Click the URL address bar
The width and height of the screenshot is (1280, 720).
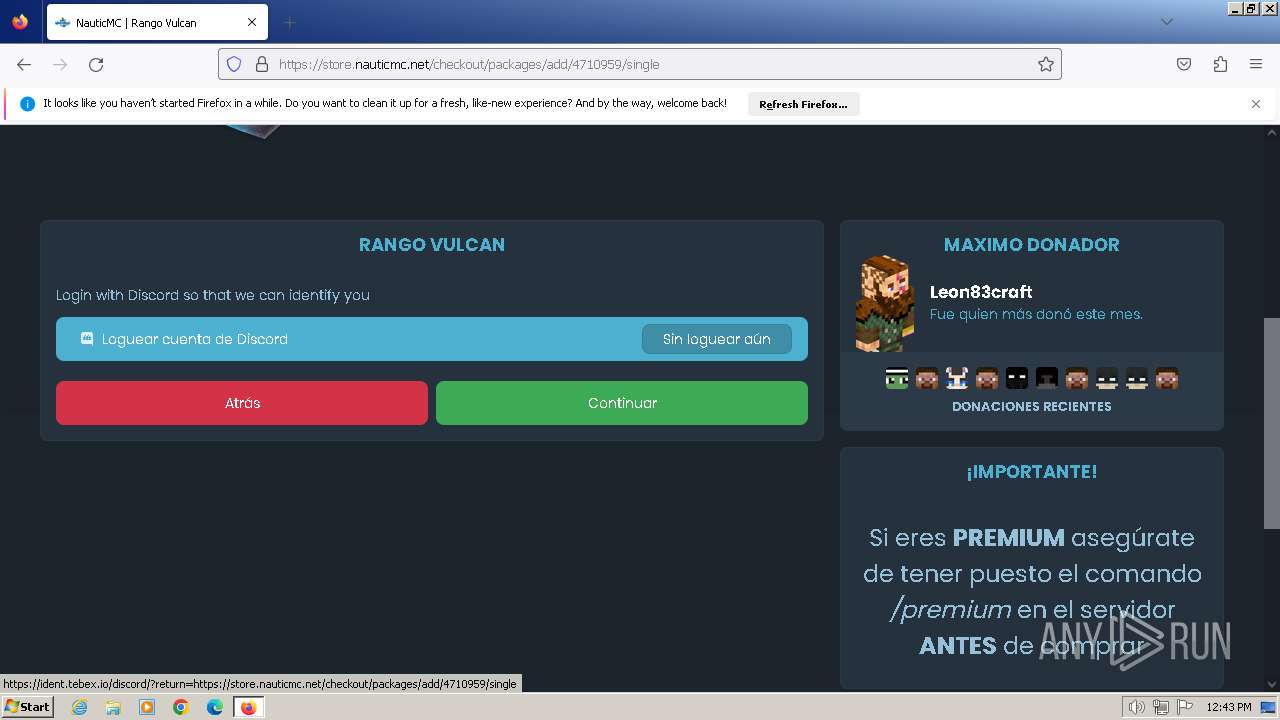point(640,64)
